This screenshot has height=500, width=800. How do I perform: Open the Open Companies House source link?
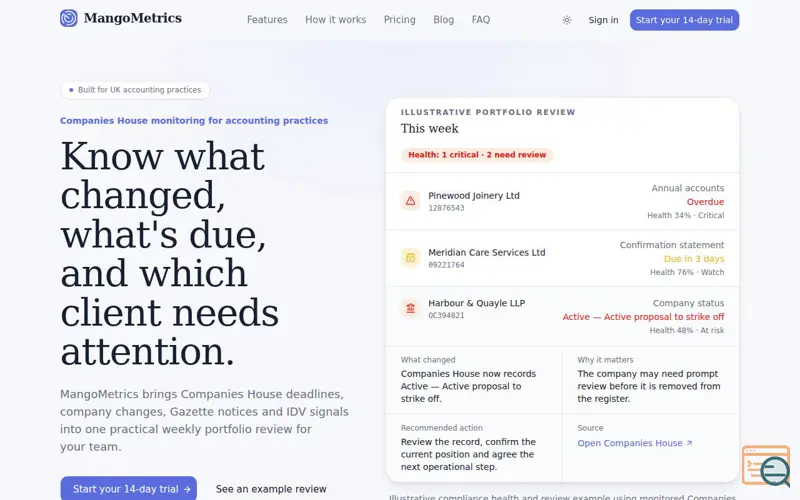[x=635, y=443]
